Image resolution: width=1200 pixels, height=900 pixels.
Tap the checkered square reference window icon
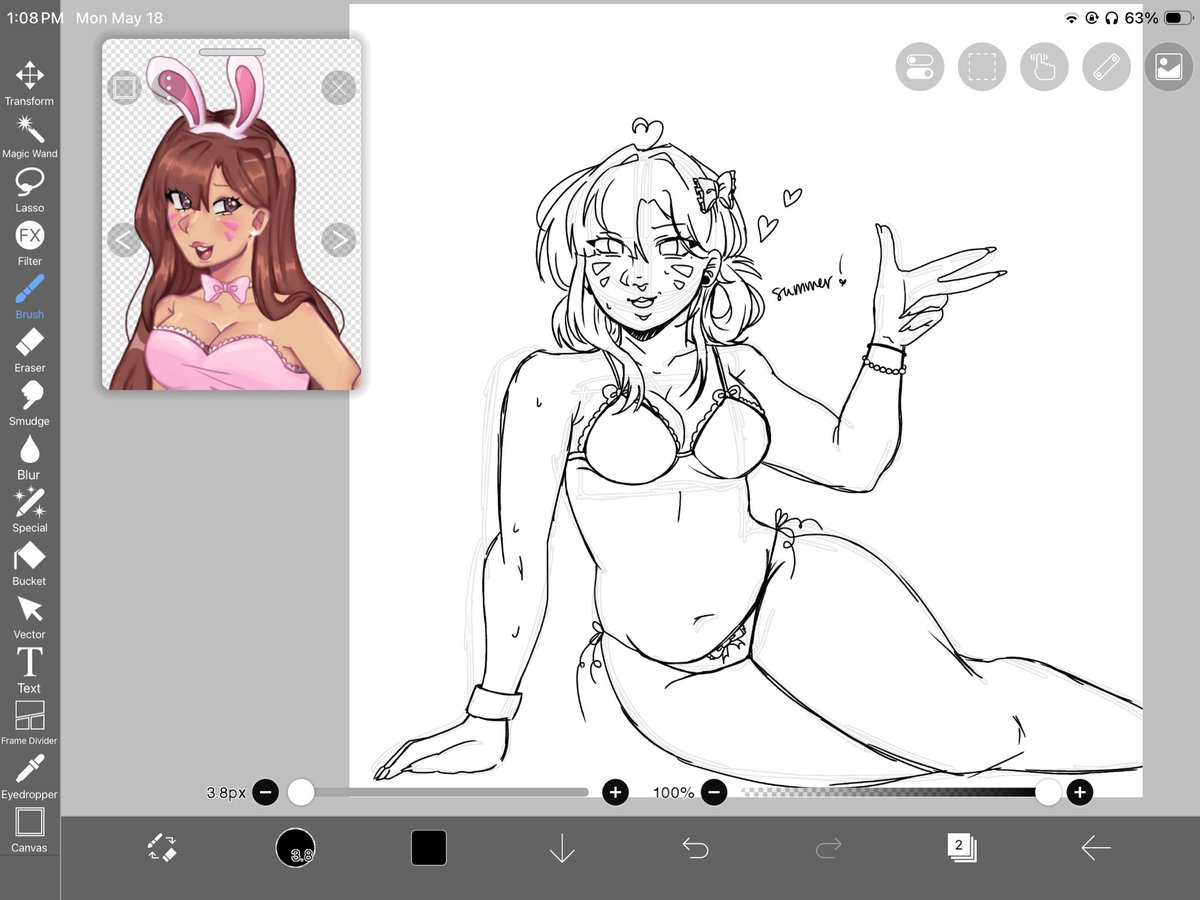124,88
